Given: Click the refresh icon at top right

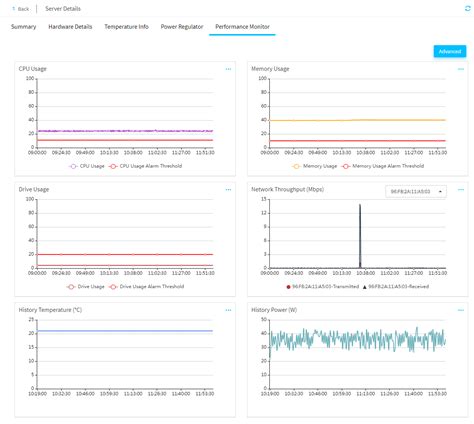Looking at the screenshot, I should coord(468,9).
